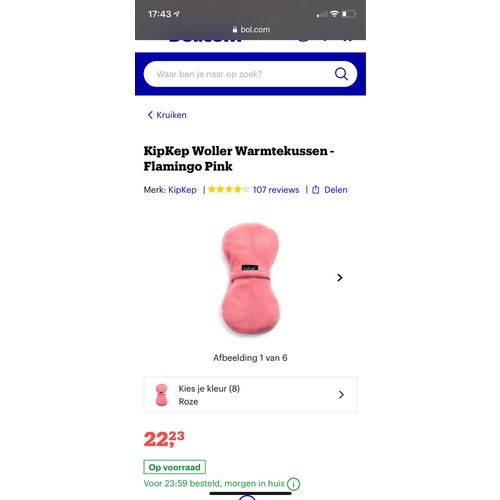Screen dimensions: 500x500
Task: Open the KipKep brand link
Action: pos(182,190)
